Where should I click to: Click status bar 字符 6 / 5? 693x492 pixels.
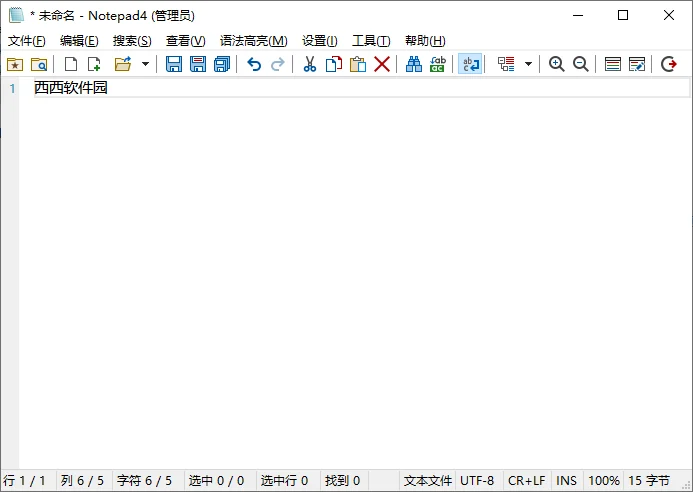point(144,481)
